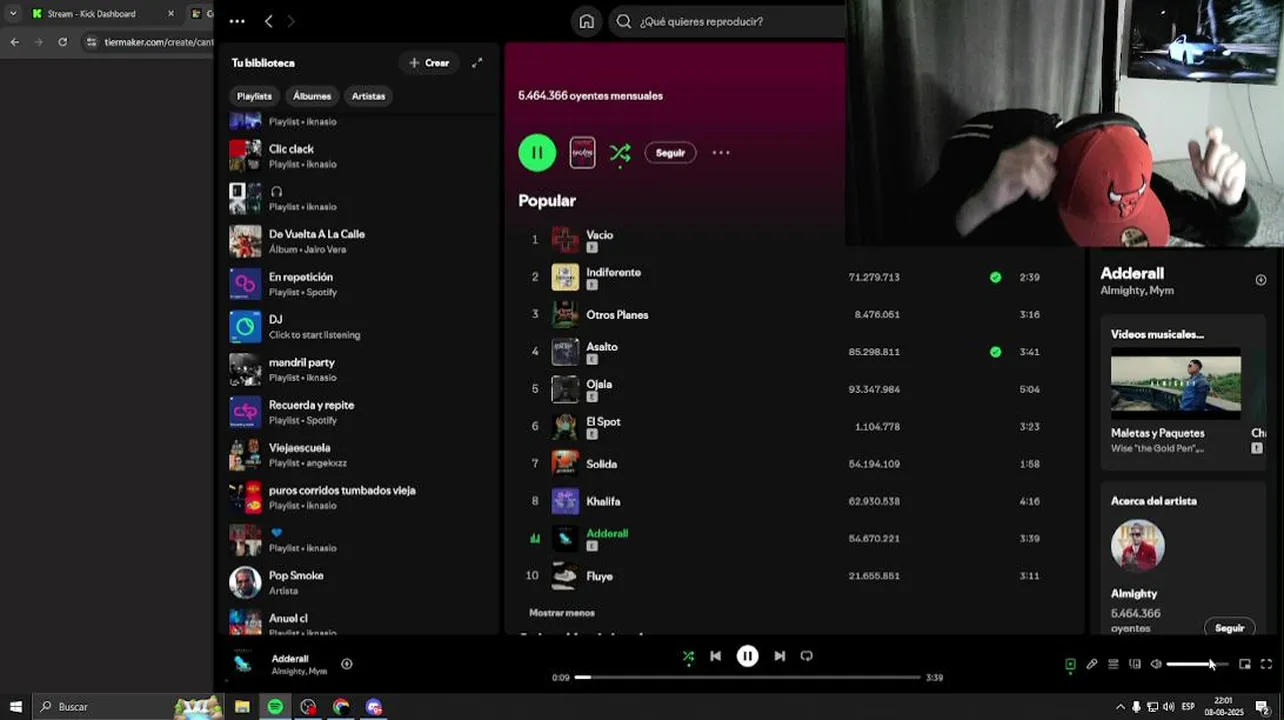Add the playing track via the bottom bar plus icon
The width and height of the screenshot is (1284, 720).
tap(347, 664)
